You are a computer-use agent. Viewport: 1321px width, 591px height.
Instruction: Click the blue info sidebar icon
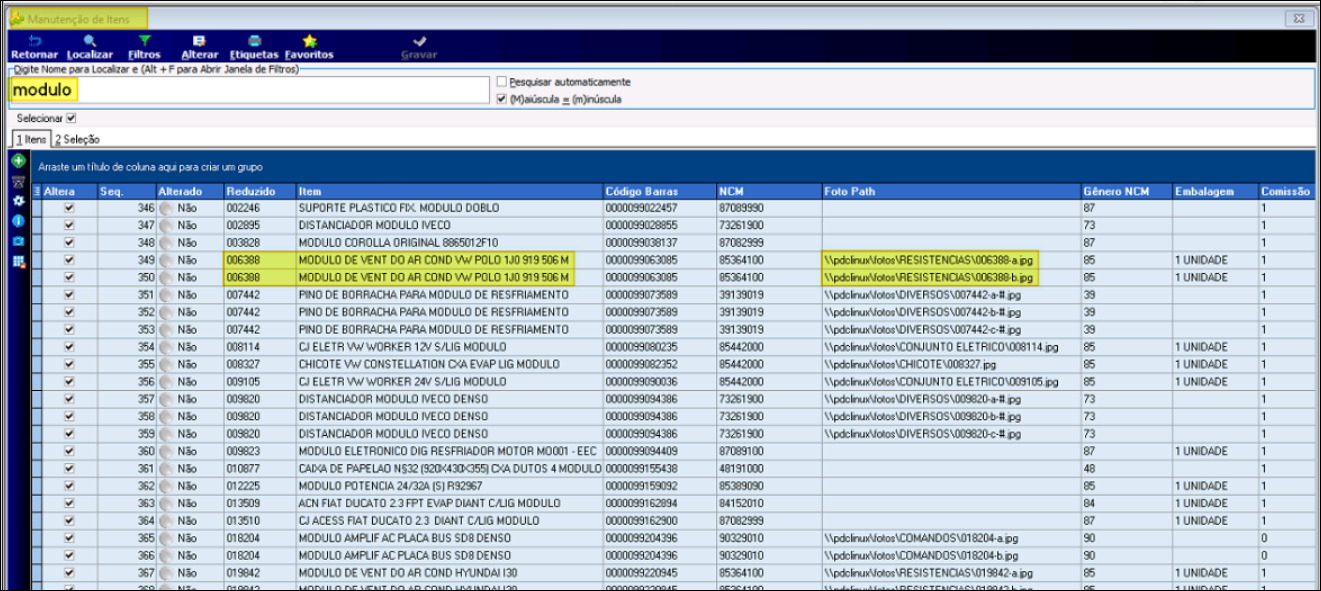tap(17, 221)
